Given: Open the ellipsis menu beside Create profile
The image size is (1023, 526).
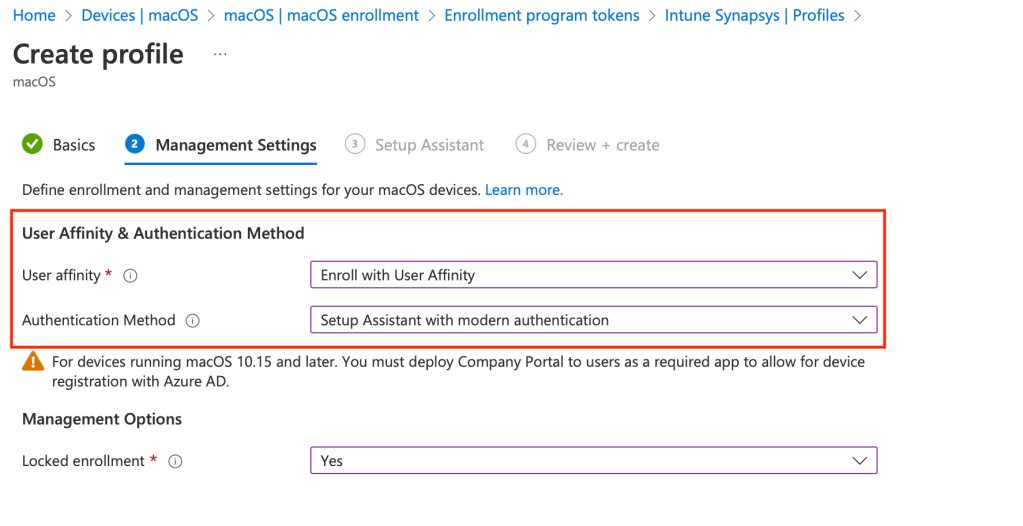Looking at the screenshot, I should click(220, 54).
